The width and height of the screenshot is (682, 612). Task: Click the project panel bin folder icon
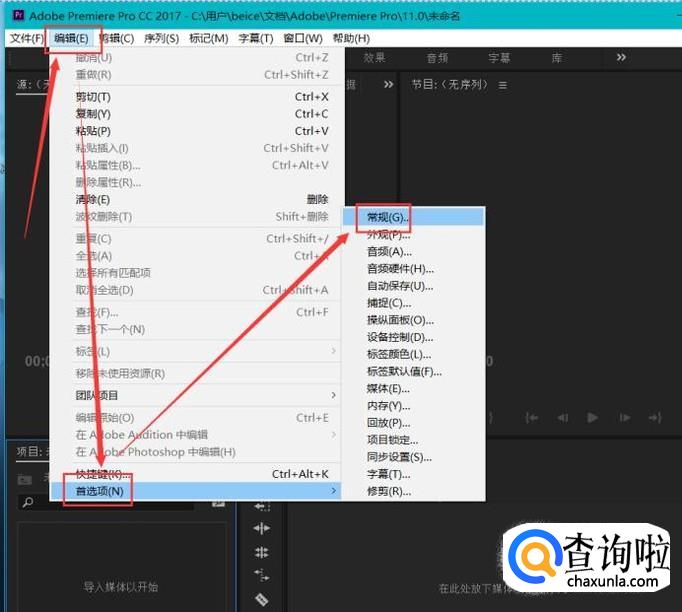25,479
